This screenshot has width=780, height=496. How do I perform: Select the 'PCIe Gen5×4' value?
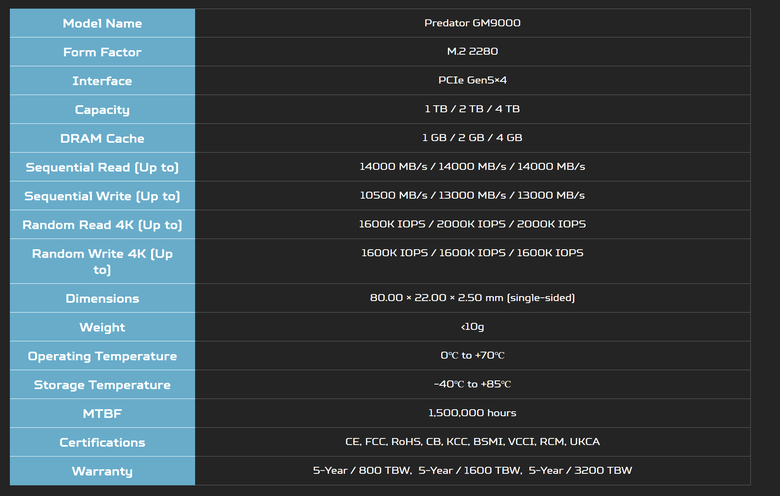[x=472, y=80]
